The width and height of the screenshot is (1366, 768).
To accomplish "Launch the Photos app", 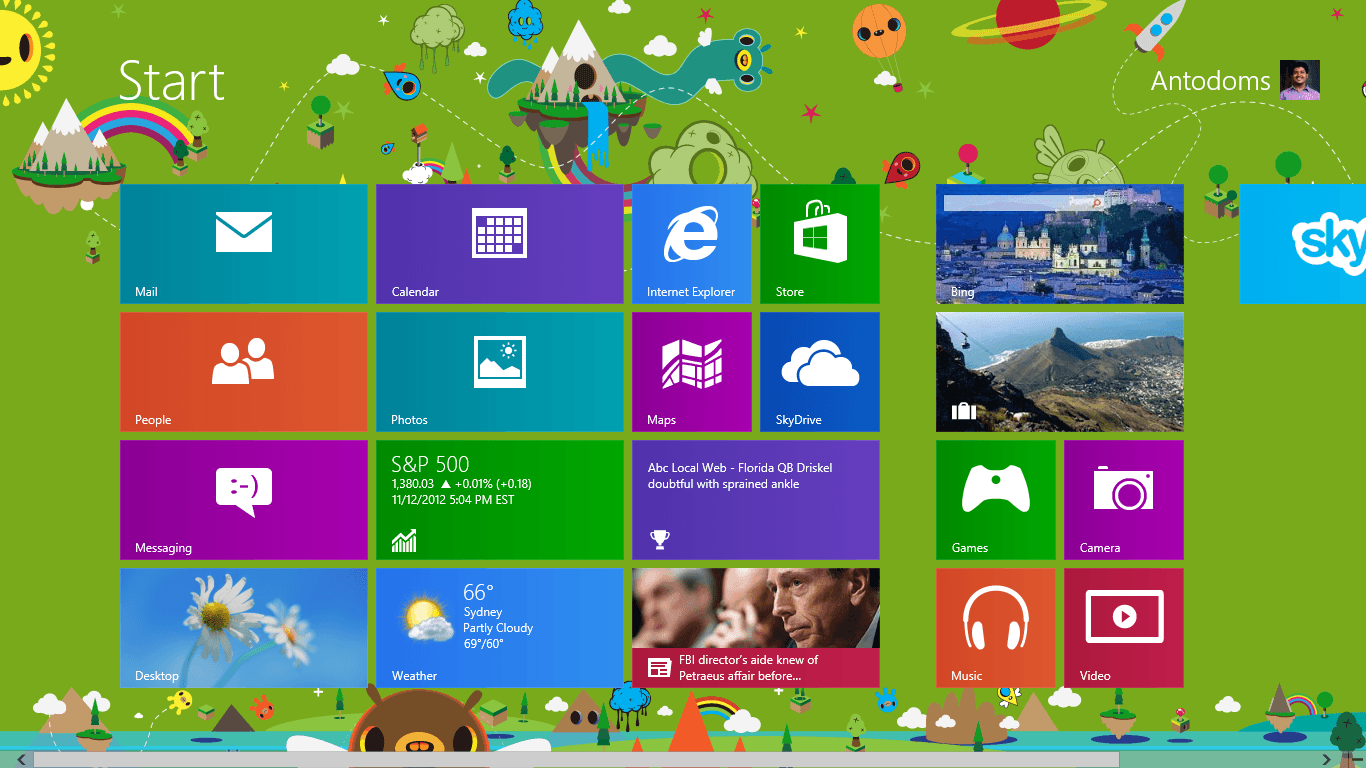I will (x=499, y=371).
